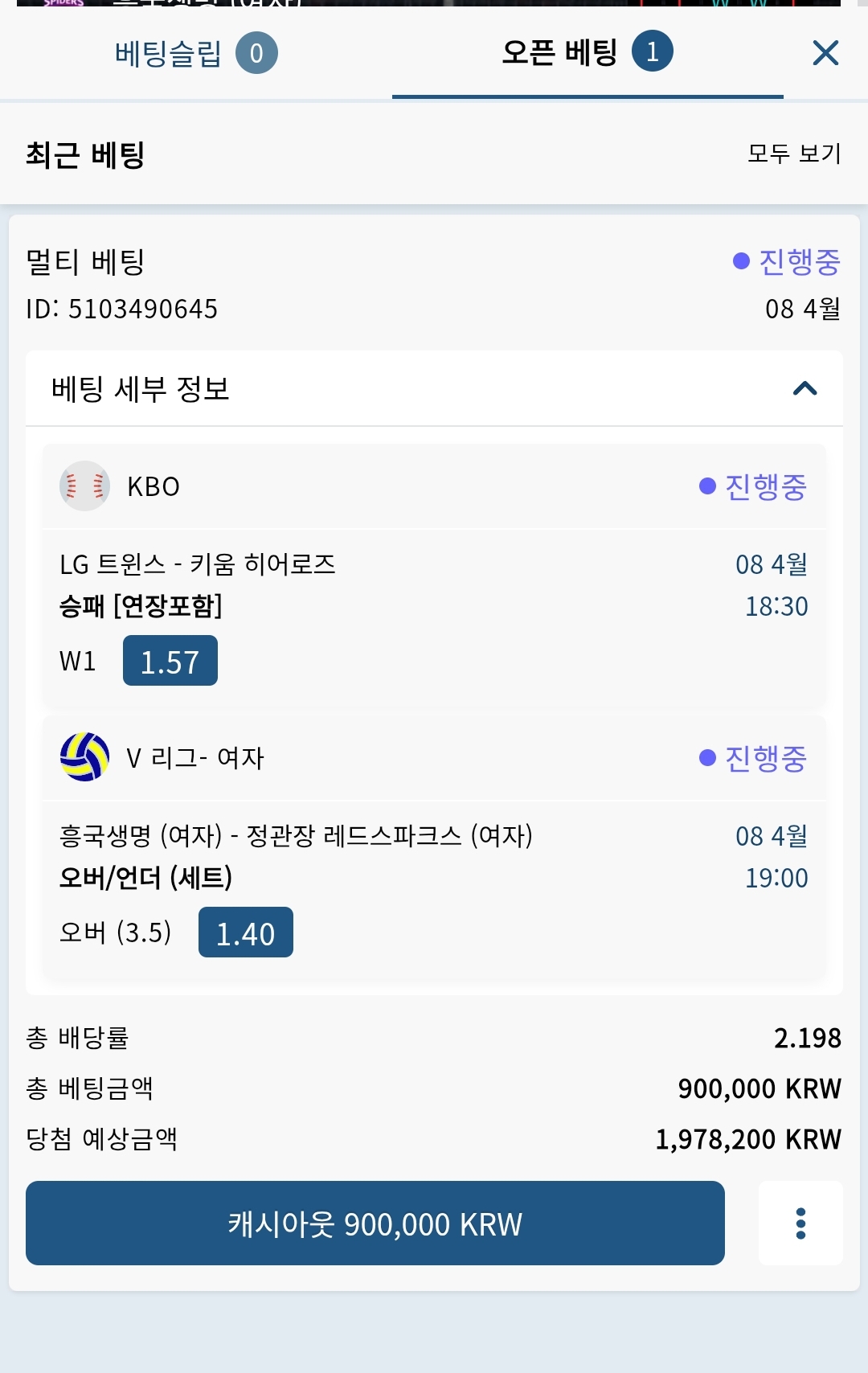Open the three-dot more options menu

[800, 1223]
